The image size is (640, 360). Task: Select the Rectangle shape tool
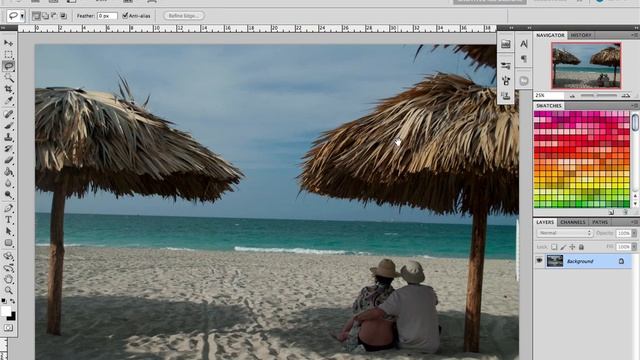click(x=8, y=243)
